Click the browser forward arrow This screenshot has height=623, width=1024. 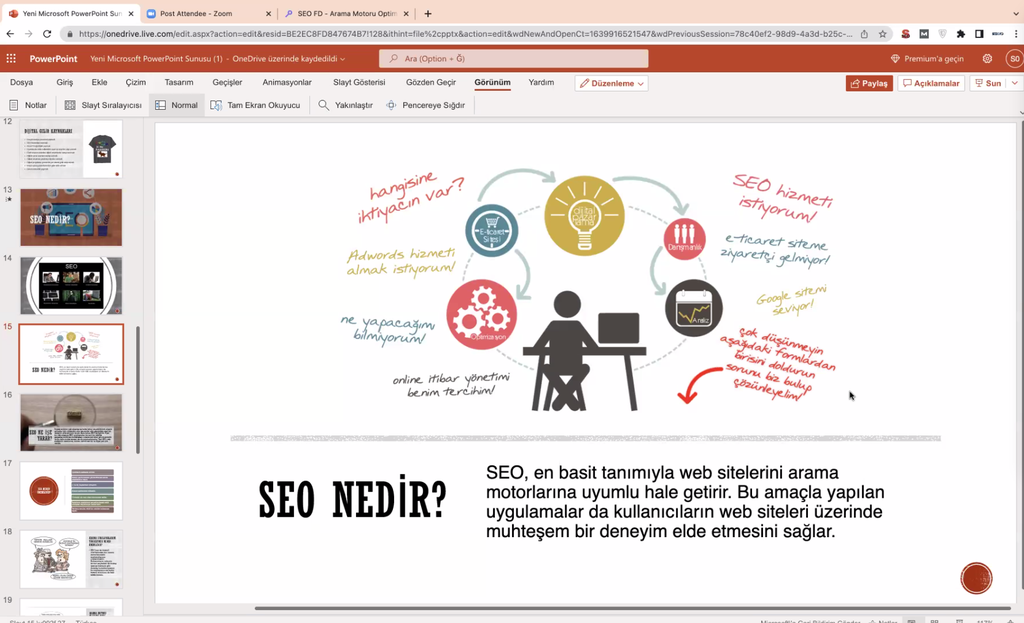[x=28, y=34]
